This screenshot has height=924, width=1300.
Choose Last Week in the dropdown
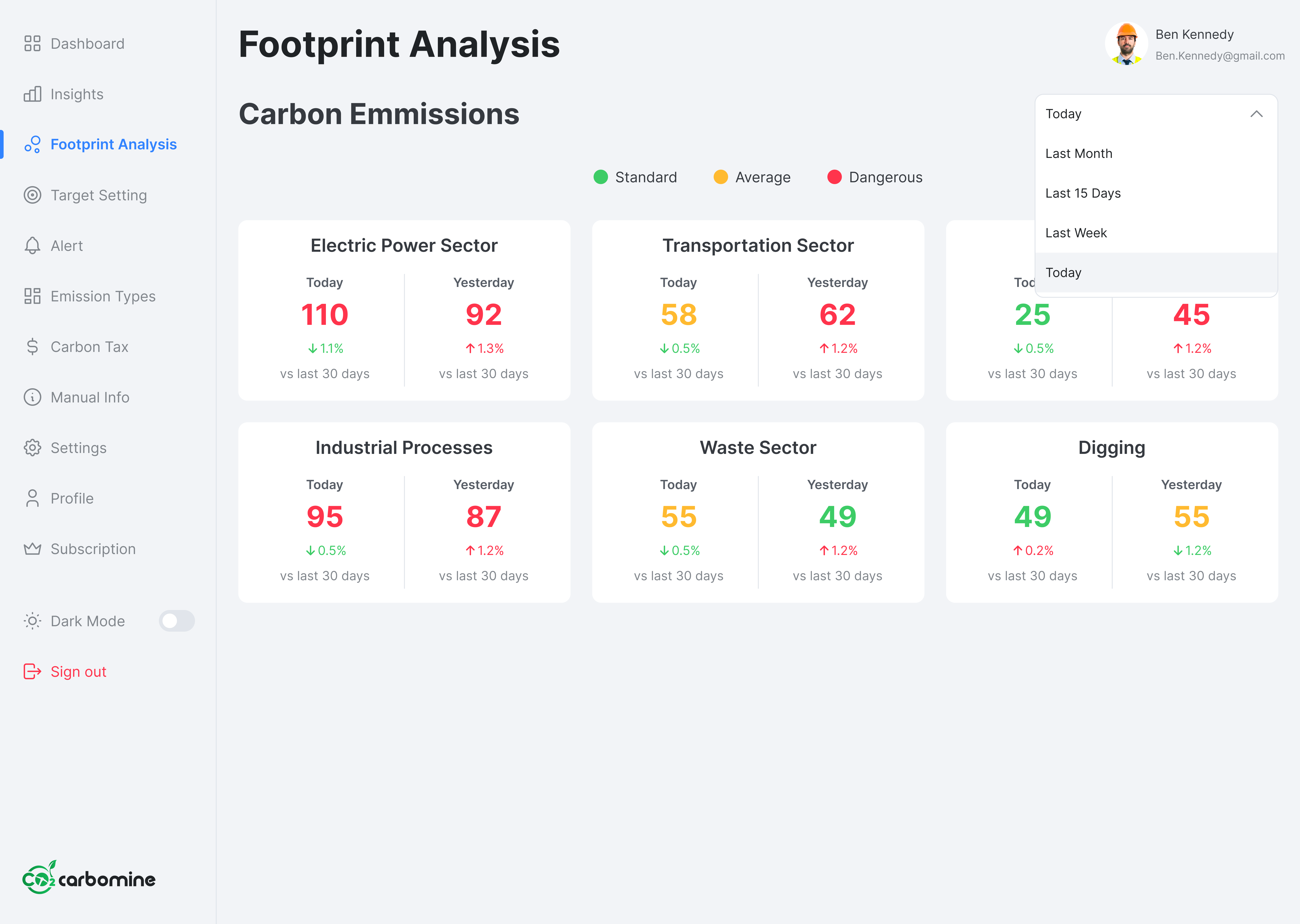1156,233
